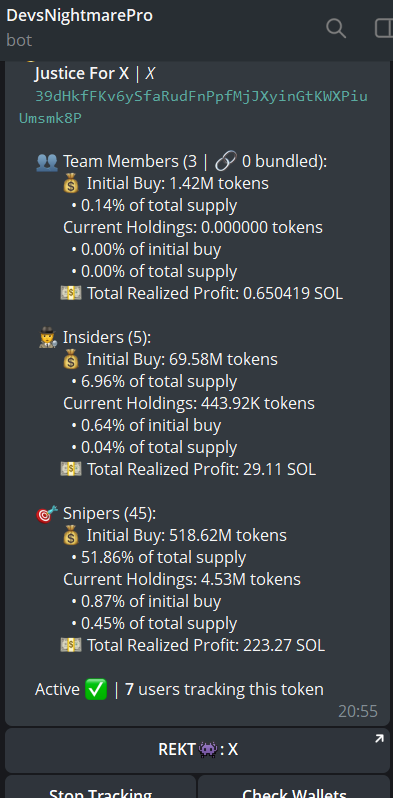Click the banknote icon beside 29.11 SOL profit
Viewport: 393px width, 798px height.
(71, 469)
